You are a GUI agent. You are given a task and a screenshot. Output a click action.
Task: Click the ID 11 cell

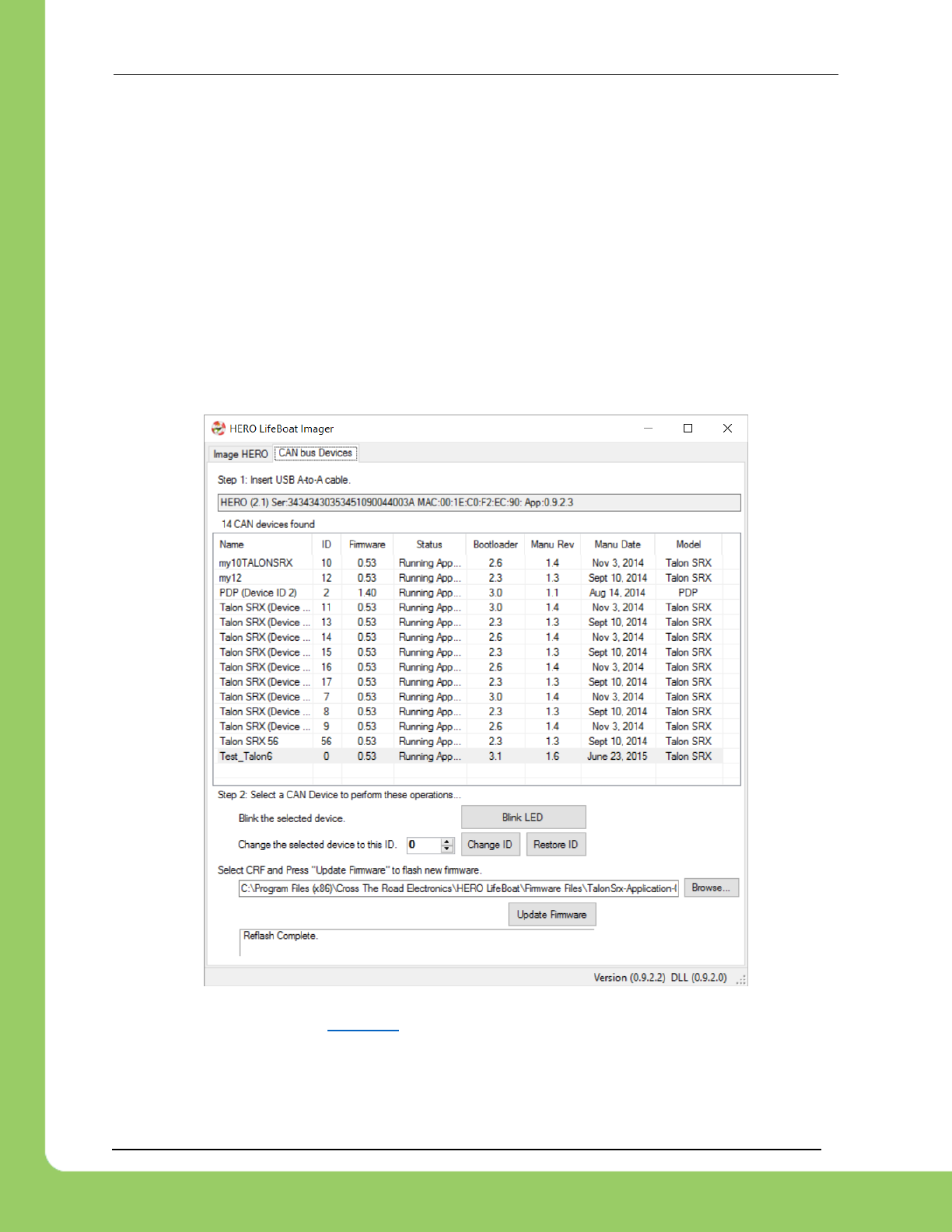point(327,607)
